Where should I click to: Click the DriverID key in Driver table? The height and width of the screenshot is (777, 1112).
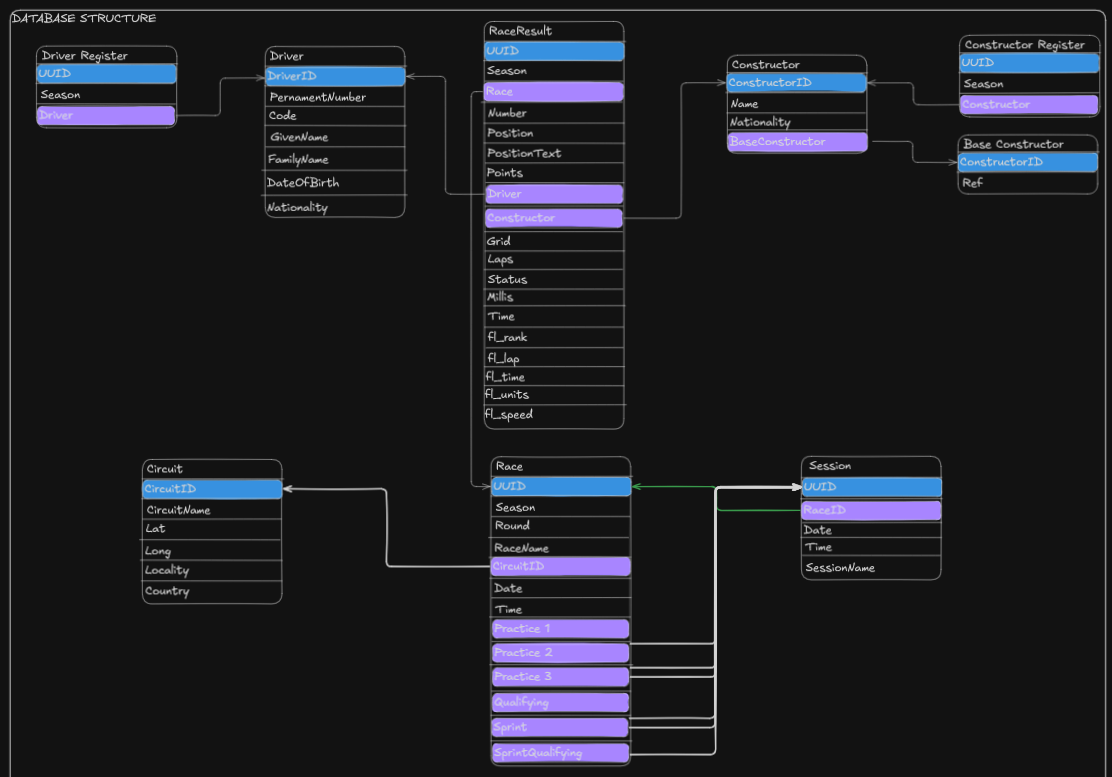click(335, 76)
